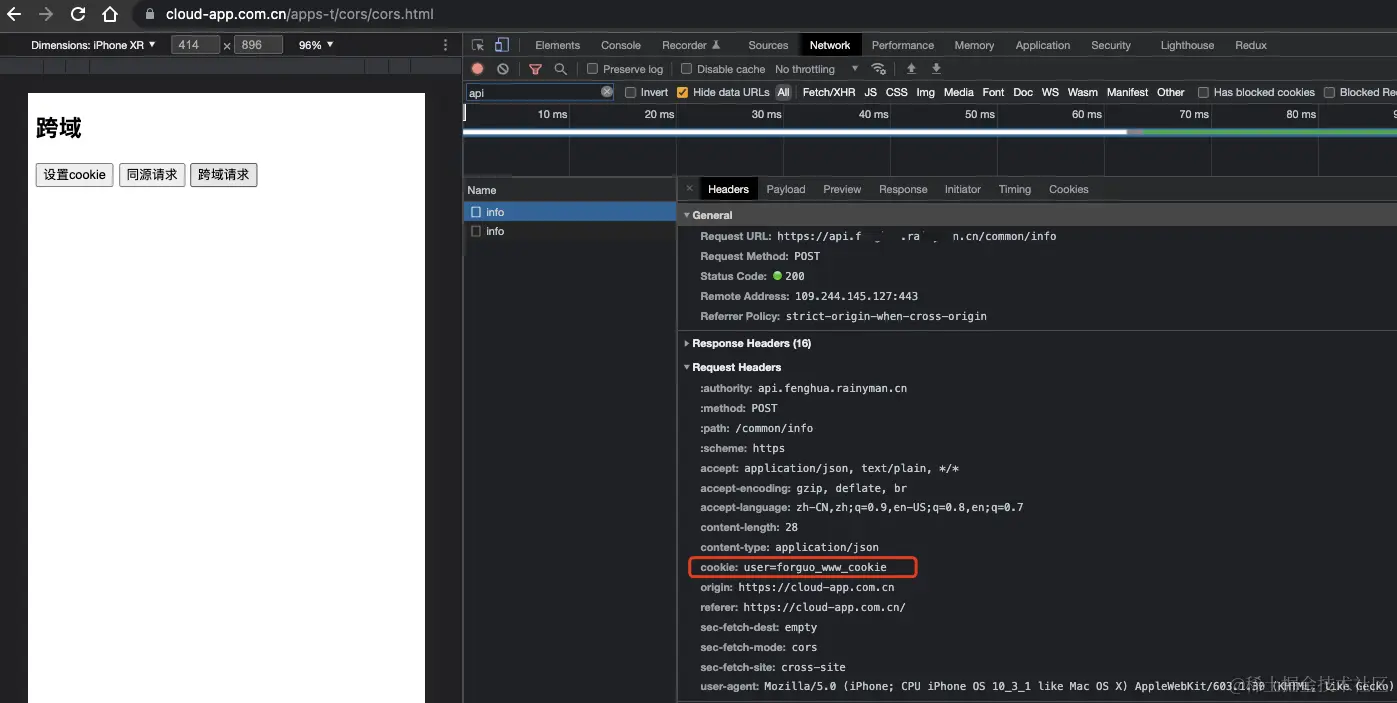Open the request Cookies tab
Screen dimensions: 1397x703
coord(1068,189)
